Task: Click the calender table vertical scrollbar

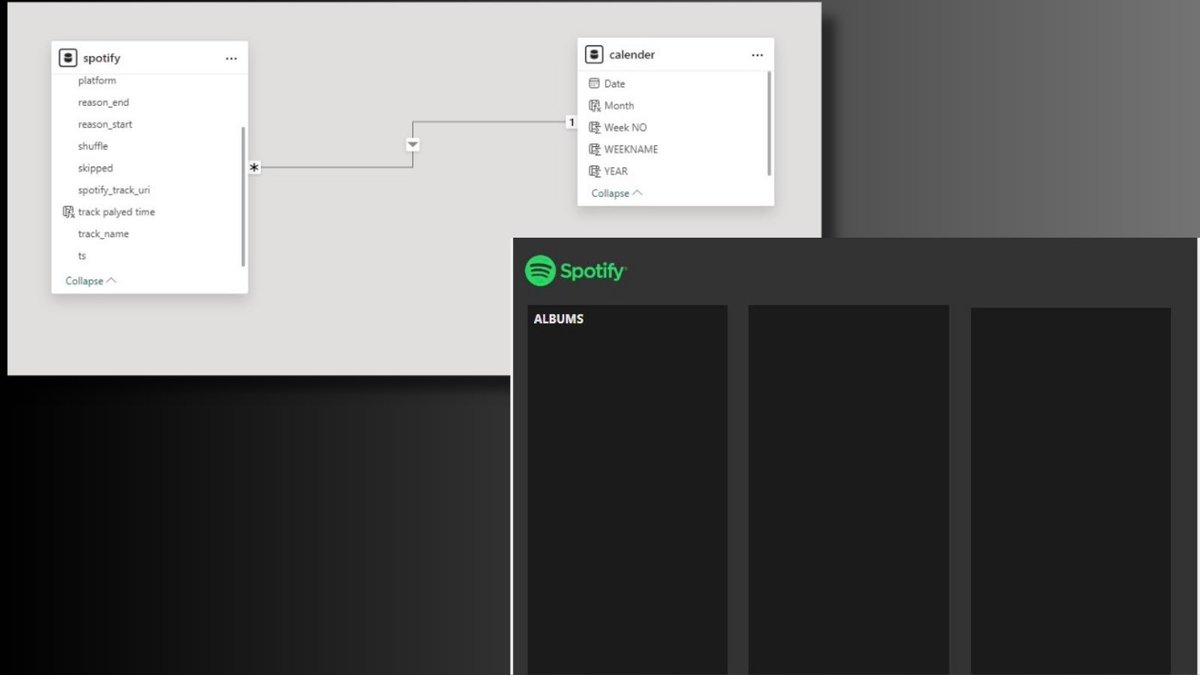Action: [x=769, y=123]
